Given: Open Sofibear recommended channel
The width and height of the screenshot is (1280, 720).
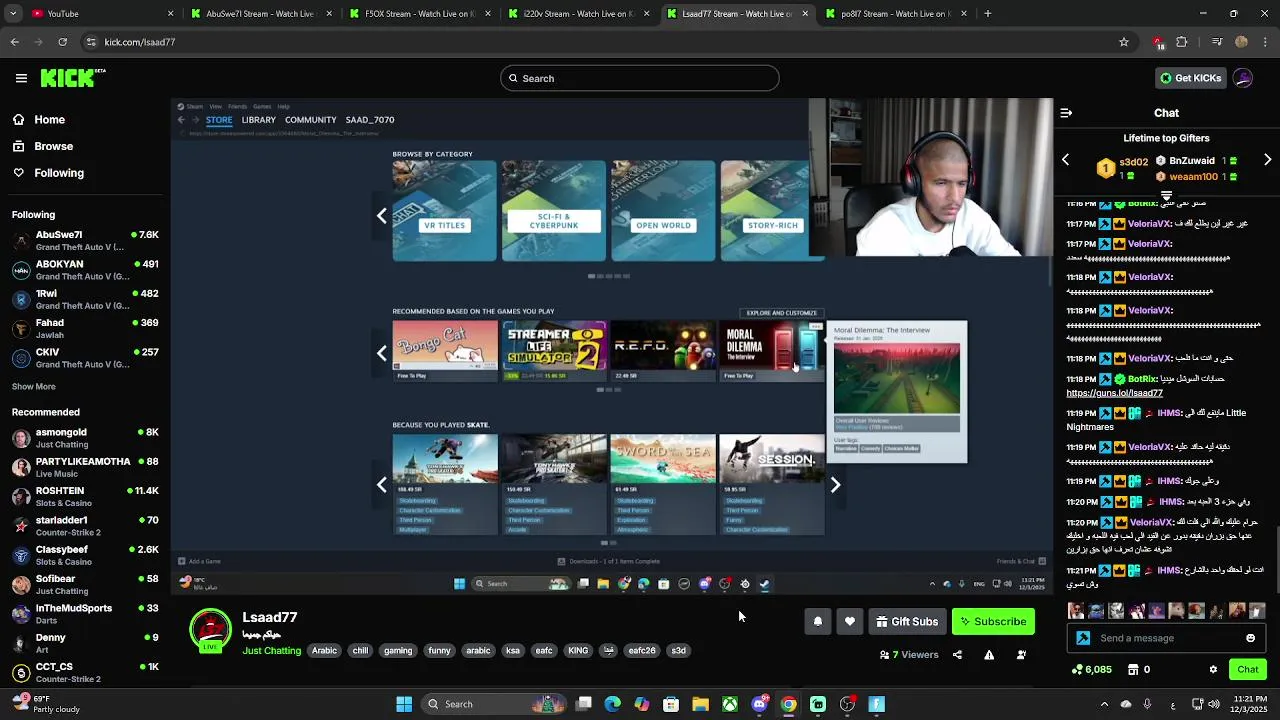Looking at the screenshot, I should pyautogui.click(x=85, y=584).
